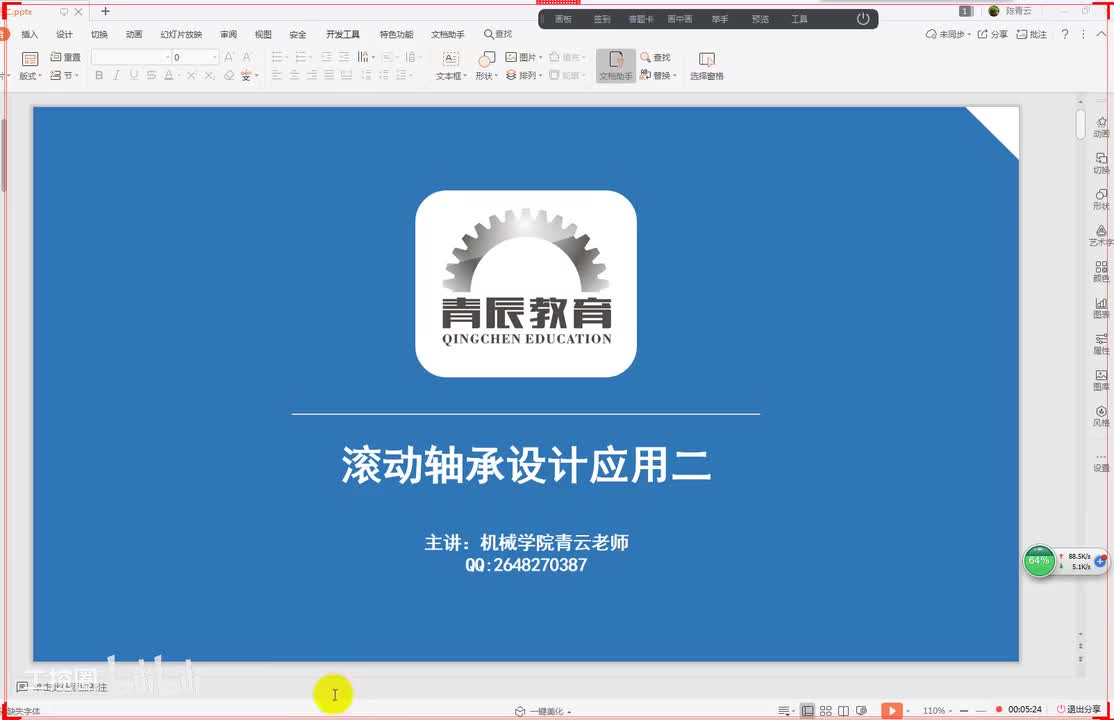This screenshot has height=720, width=1114.
Task: Open the three-dot more options menu
Action: click(x=1083, y=34)
